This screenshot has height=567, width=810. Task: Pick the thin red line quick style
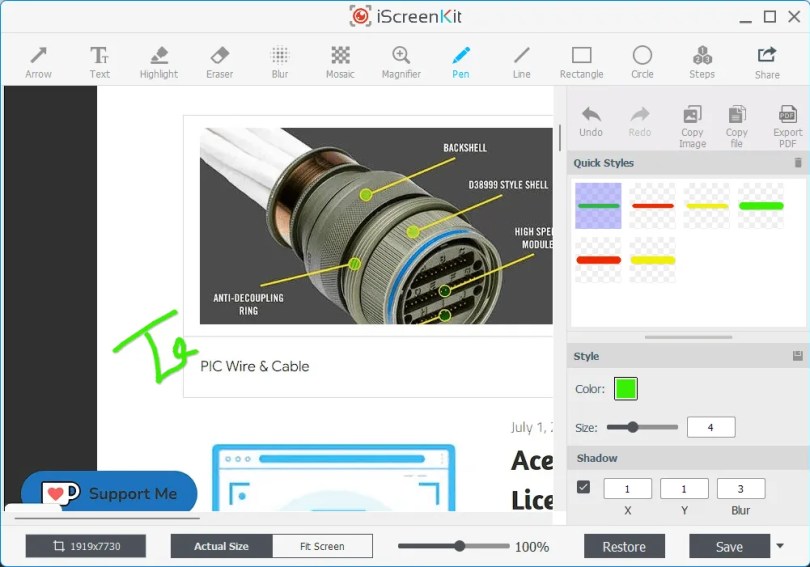[652, 206]
